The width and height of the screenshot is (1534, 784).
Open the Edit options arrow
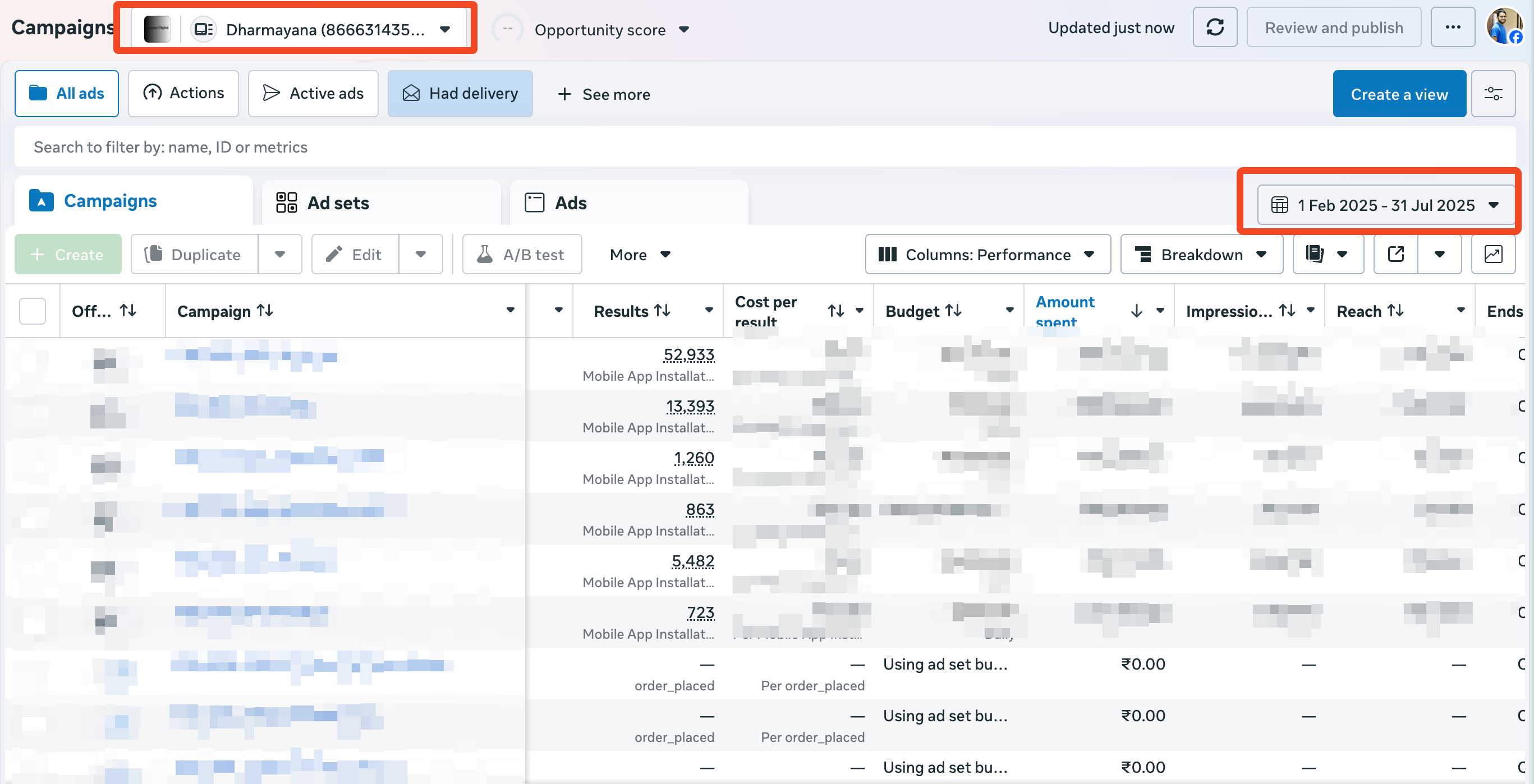(420, 255)
